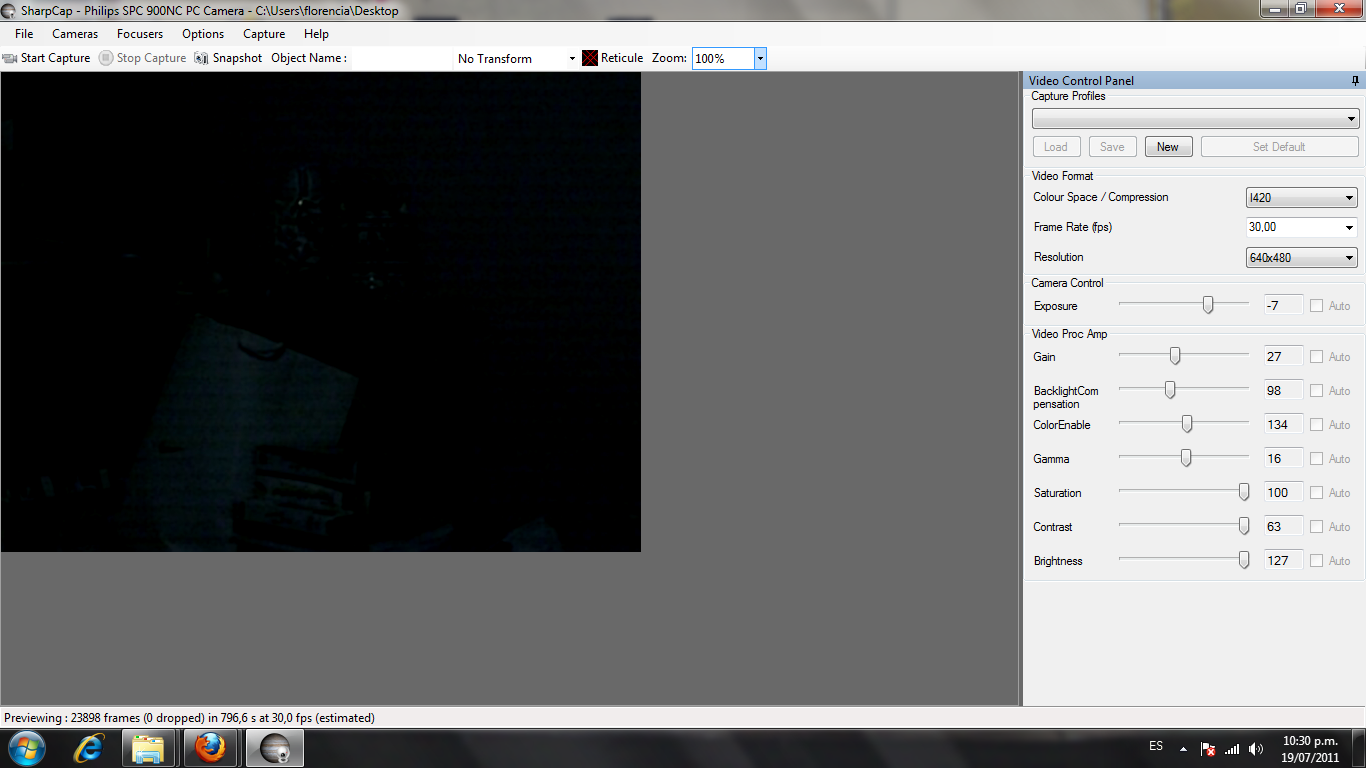Click the Stop Capture toolbar button
This screenshot has height=768, width=1366.
click(143, 58)
